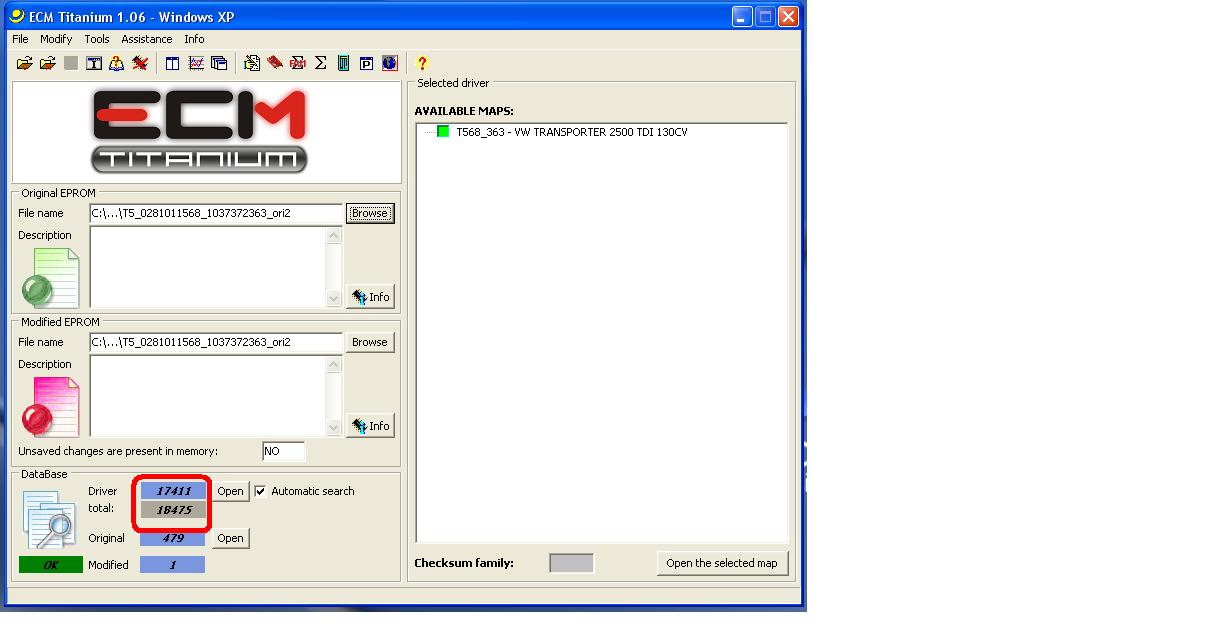Open the Tools menu
1218x642 pixels.
pyautogui.click(x=97, y=39)
